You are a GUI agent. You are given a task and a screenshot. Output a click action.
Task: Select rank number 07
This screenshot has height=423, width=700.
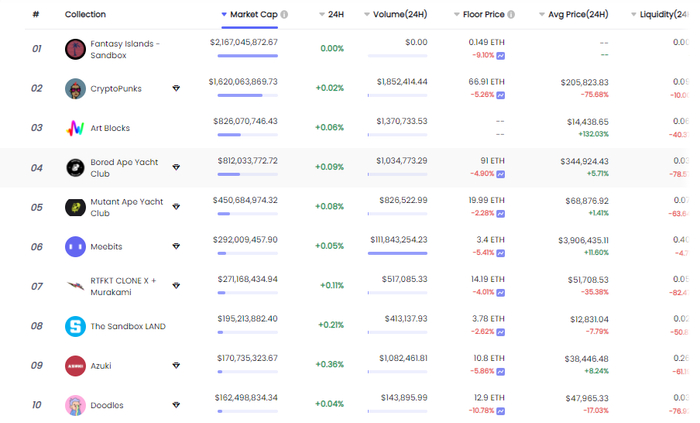[37, 286]
